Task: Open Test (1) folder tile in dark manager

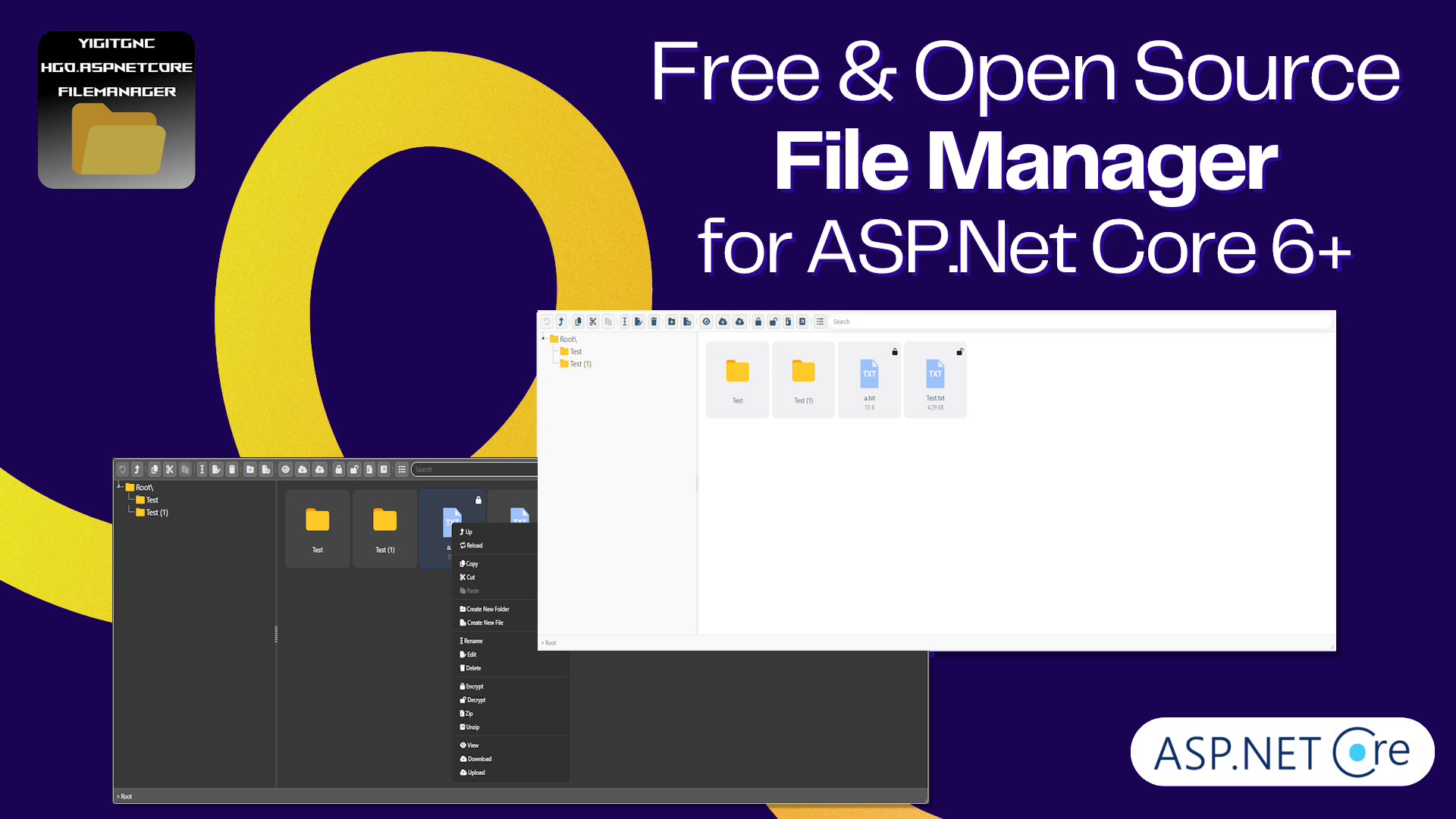Action: [x=385, y=529]
